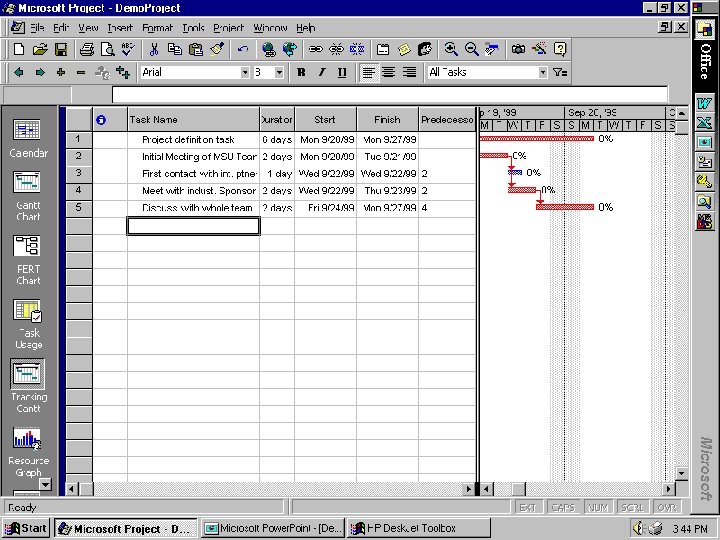Click the Assign Resources icon
Viewport: 720px width, 540px height.
(x=425, y=49)
